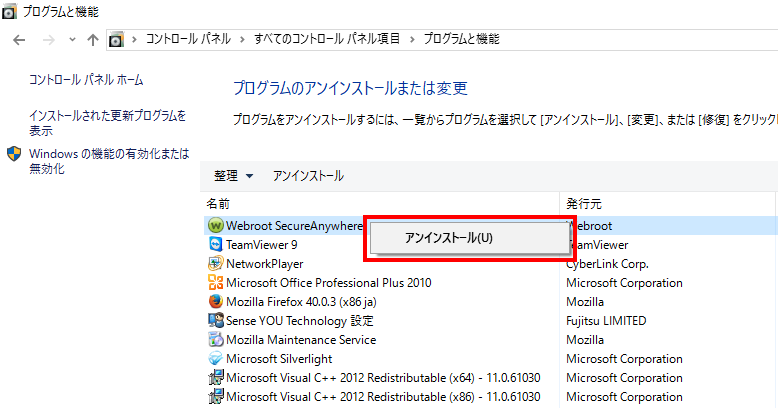Navigate to すべてのコントロール パネル項目 breadcrumb

click(327, 39)
